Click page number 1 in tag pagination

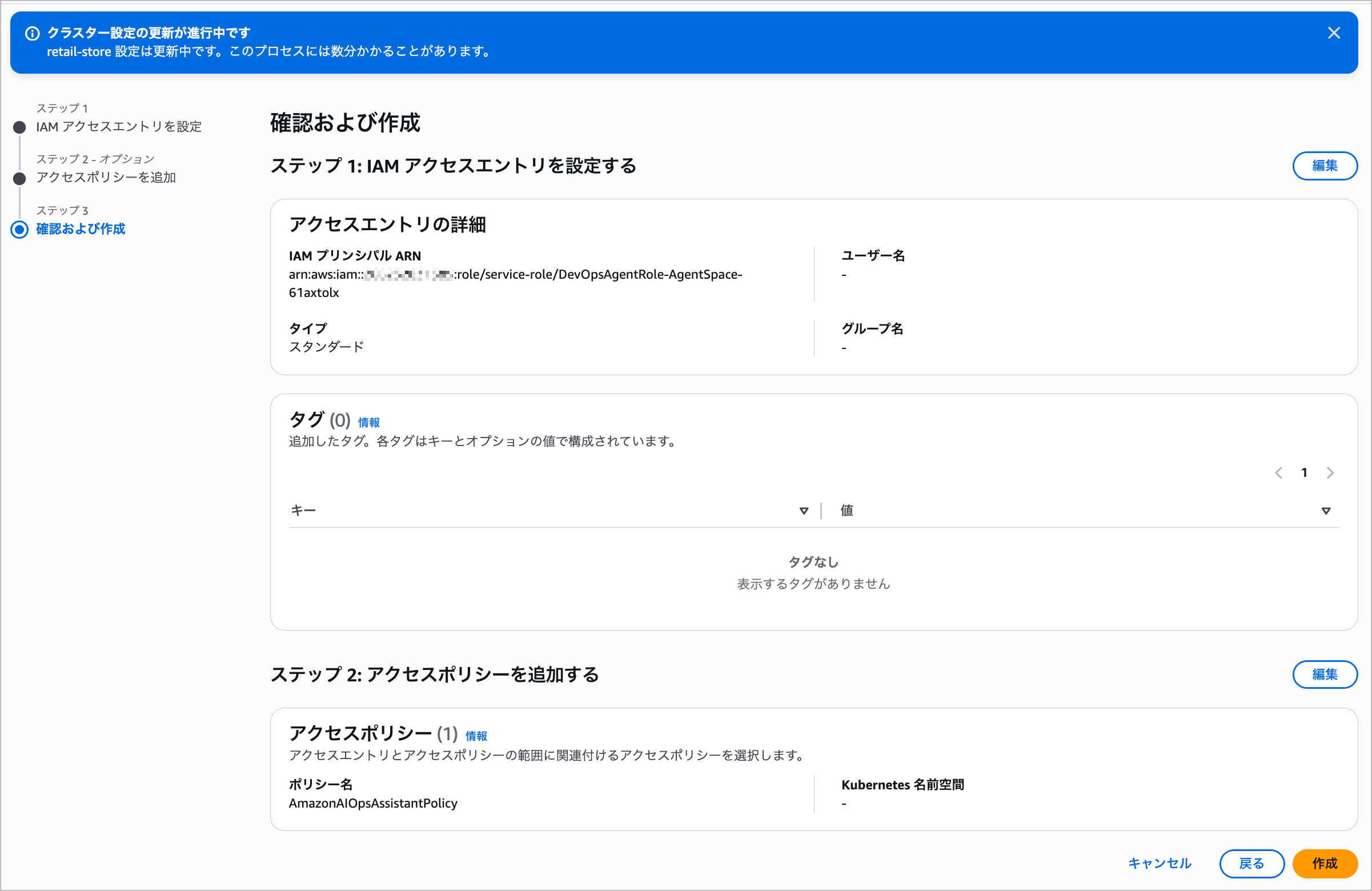click(1304, 473)
